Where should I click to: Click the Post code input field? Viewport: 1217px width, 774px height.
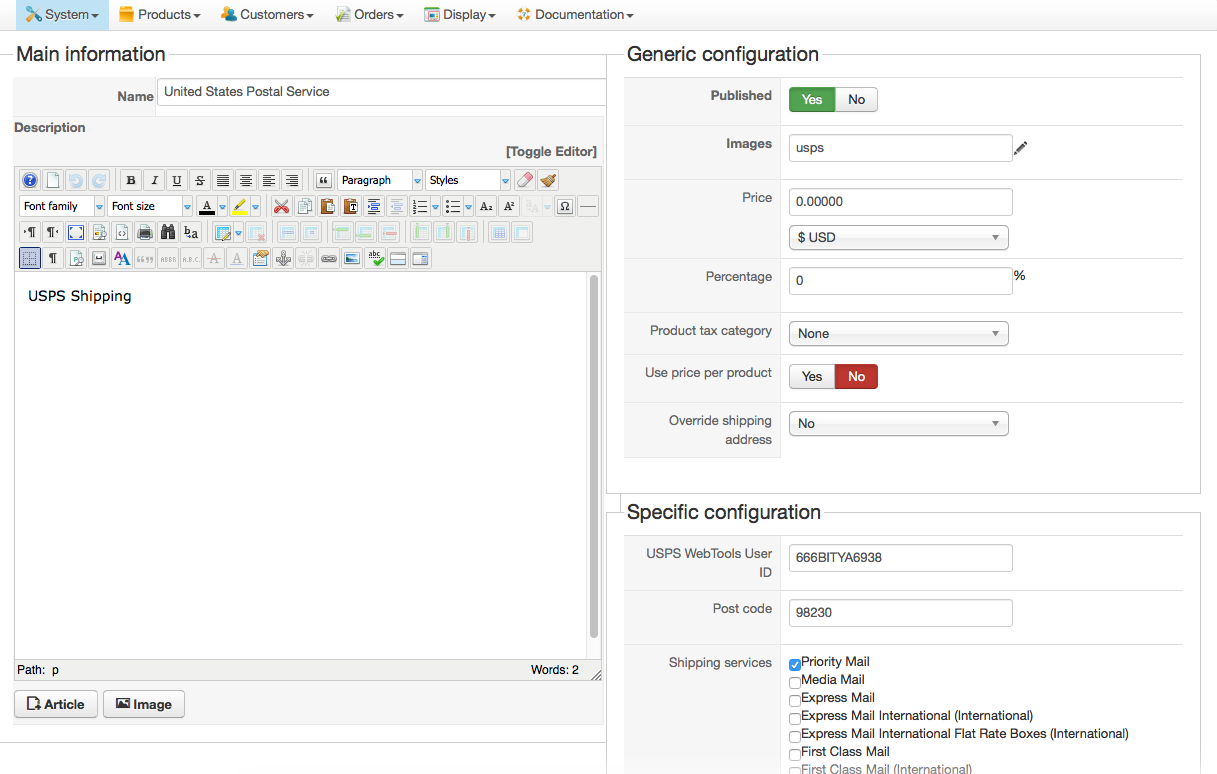[x=901, y=613]
